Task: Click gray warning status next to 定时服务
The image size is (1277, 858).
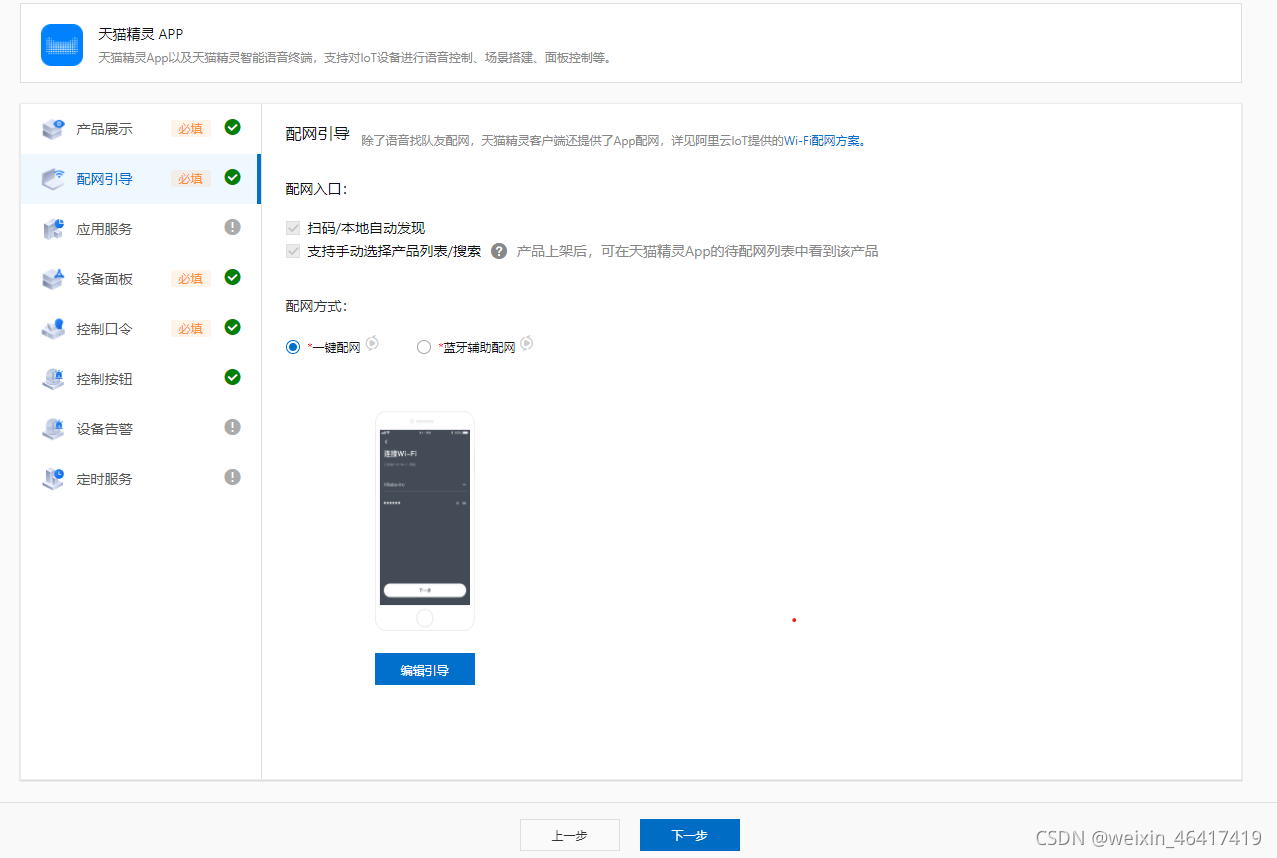Action: [233, 477]
